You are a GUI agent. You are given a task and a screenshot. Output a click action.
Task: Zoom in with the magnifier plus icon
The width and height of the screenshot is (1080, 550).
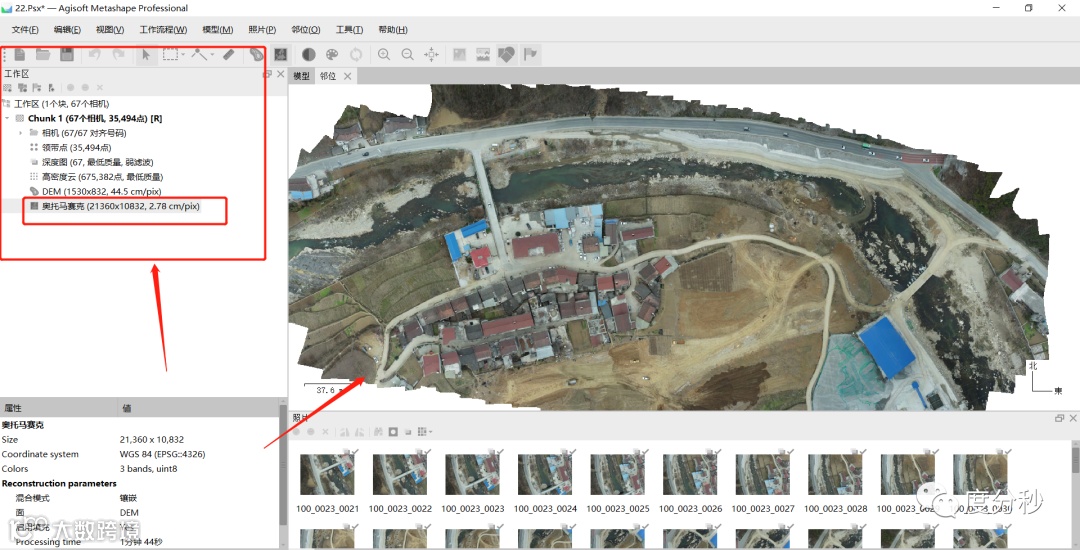point(384,54)
